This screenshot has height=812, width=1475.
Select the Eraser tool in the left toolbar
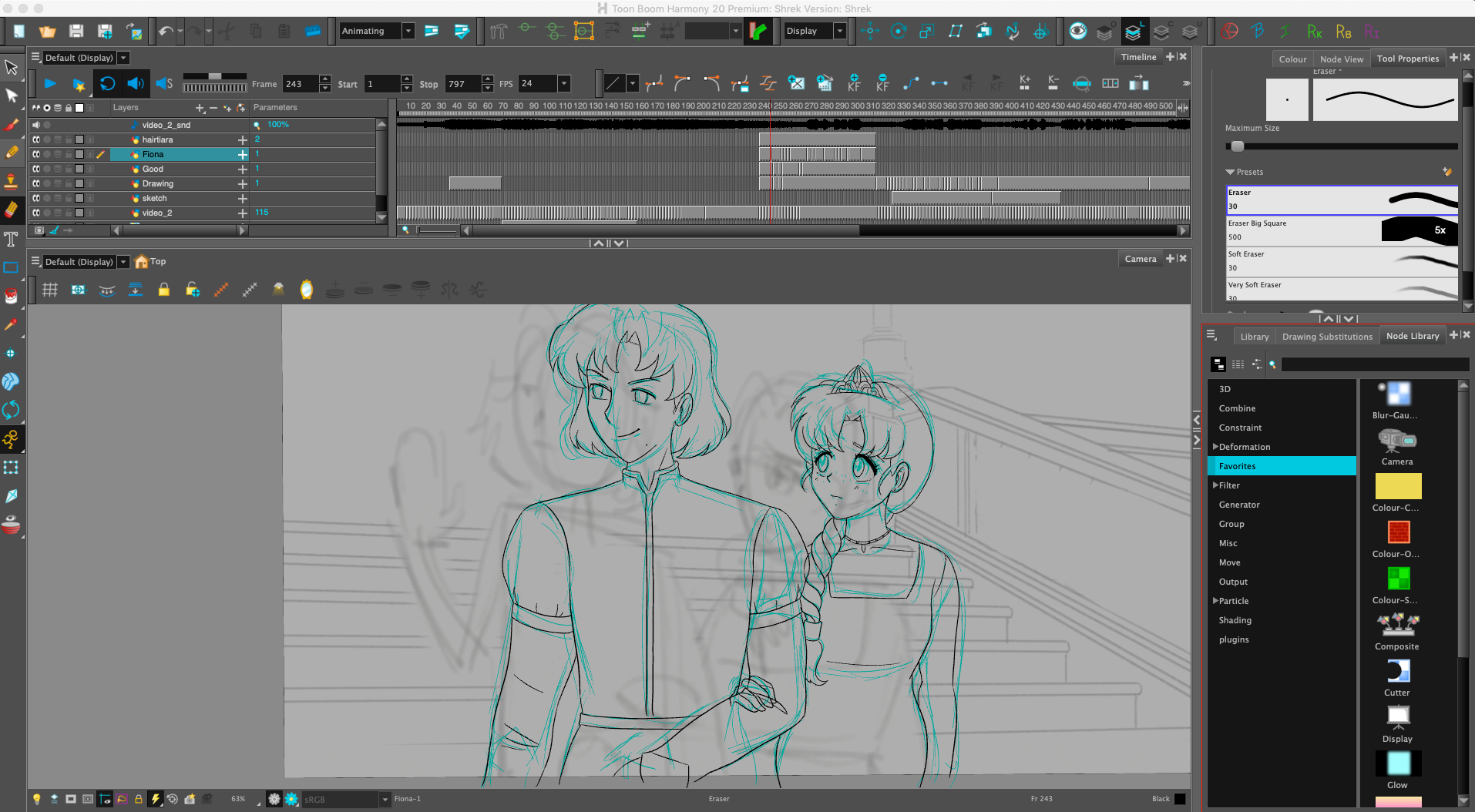pos(11,210)
